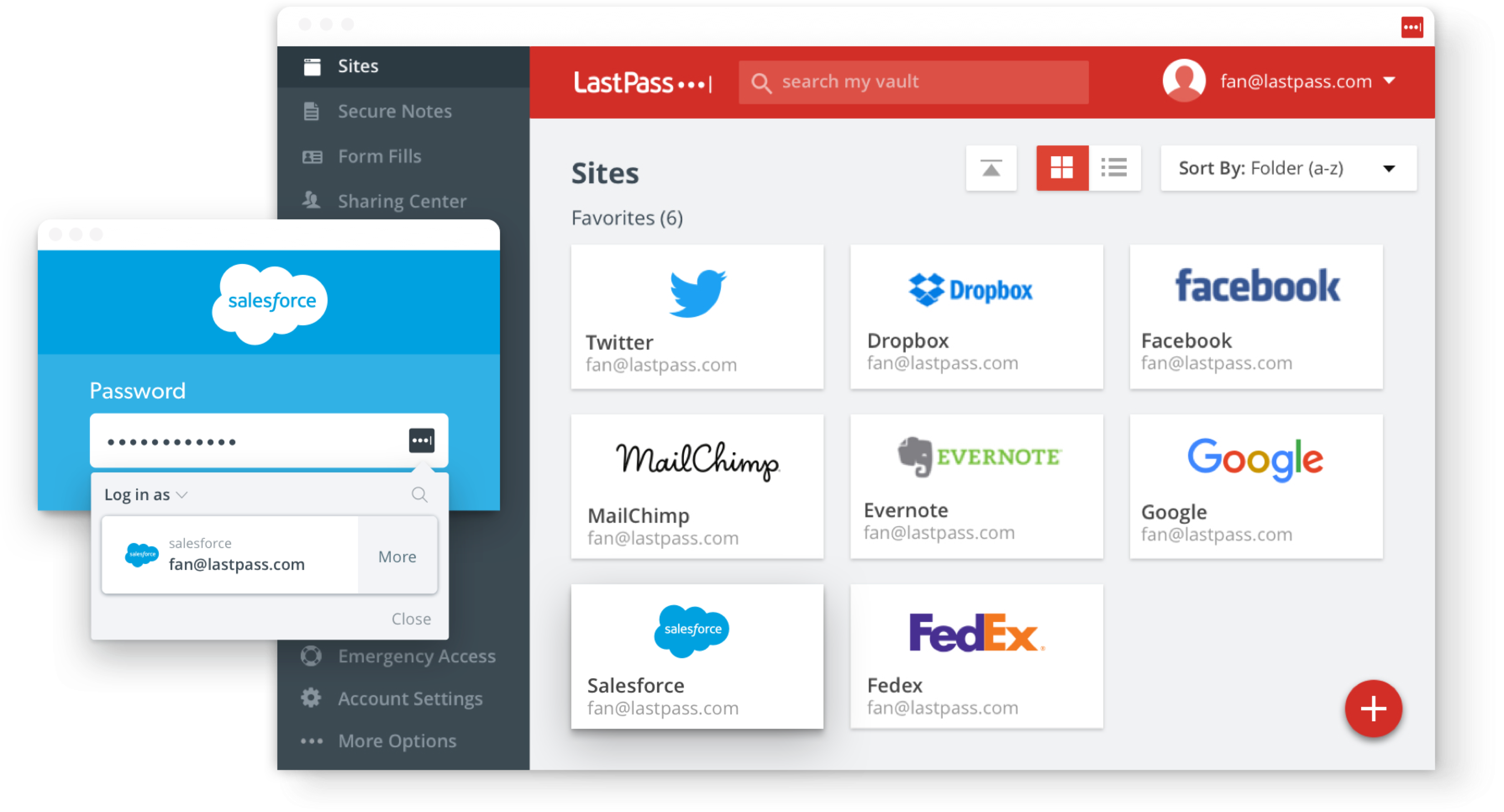
Task: Select Form Fills in the sidebar
Action: click(x=379, y=156)
